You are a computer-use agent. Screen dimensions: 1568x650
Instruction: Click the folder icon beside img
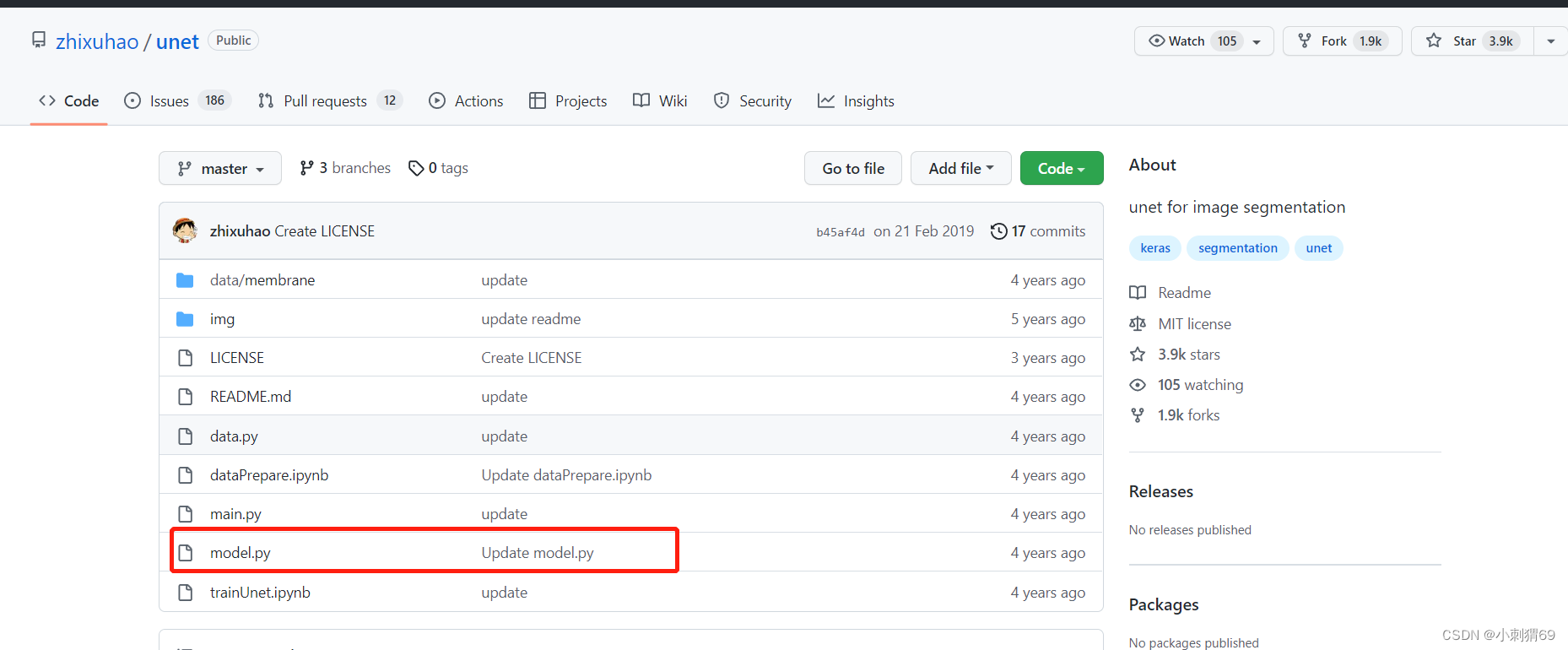(x=185, y=319)
